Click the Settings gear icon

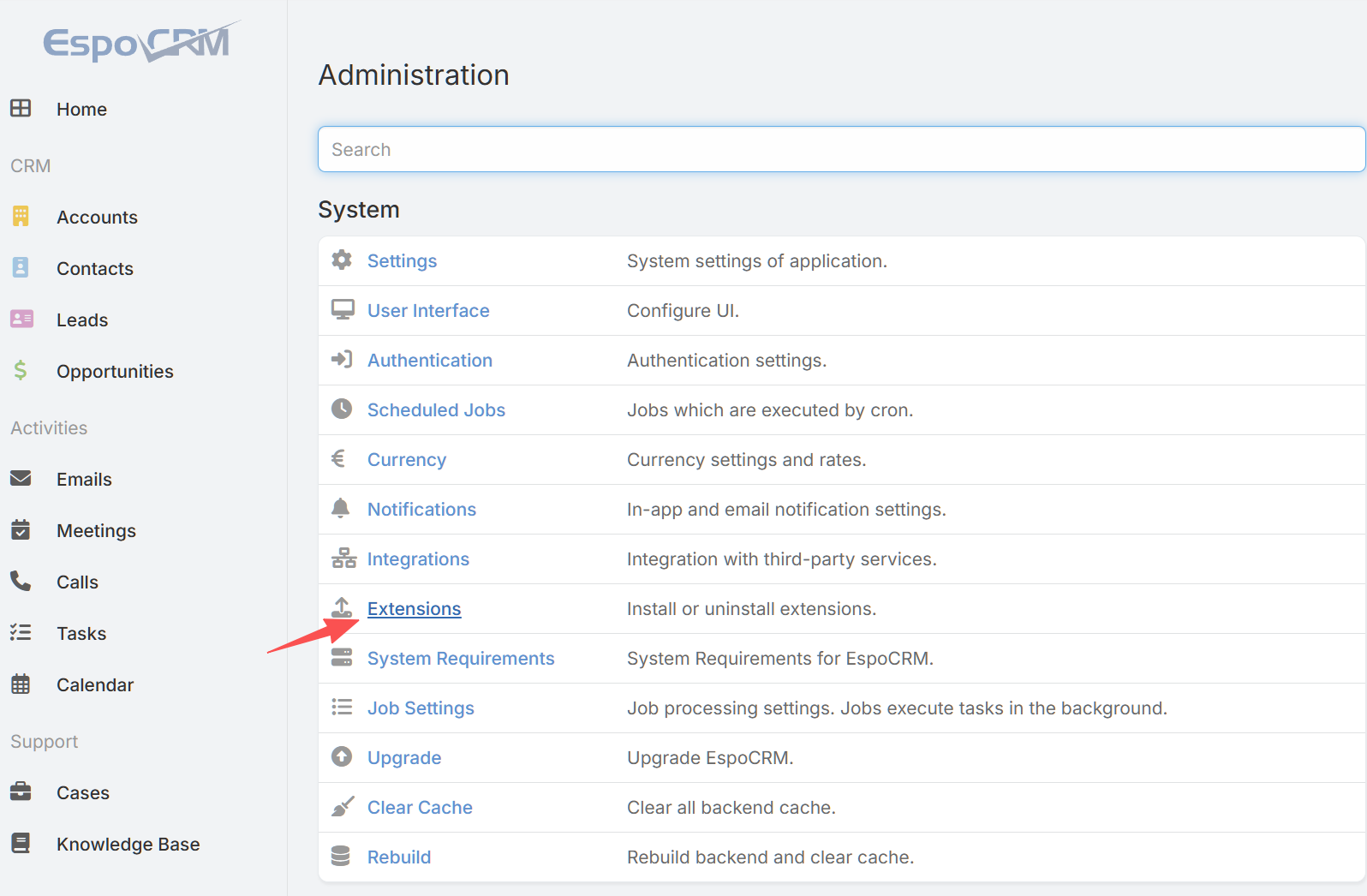coord(342,260)
